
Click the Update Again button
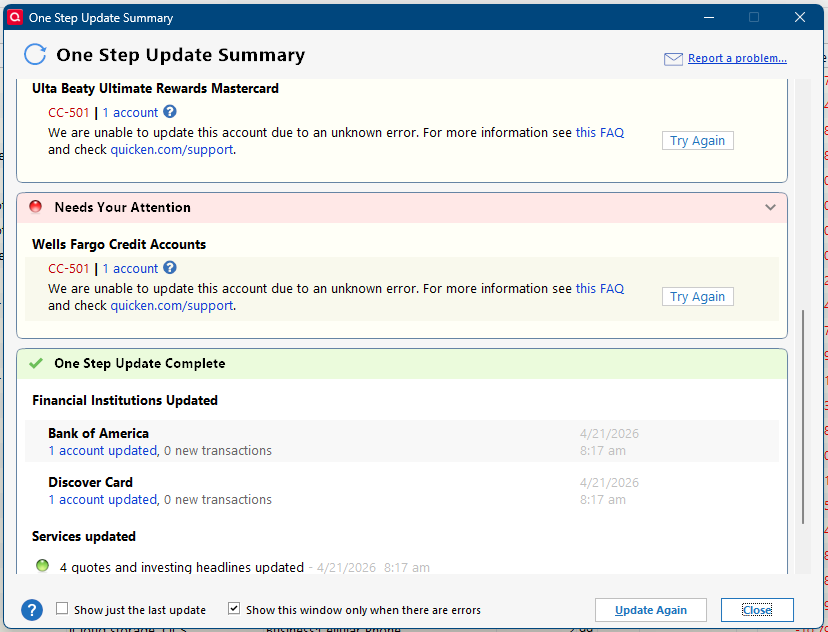tap(651, 610)
